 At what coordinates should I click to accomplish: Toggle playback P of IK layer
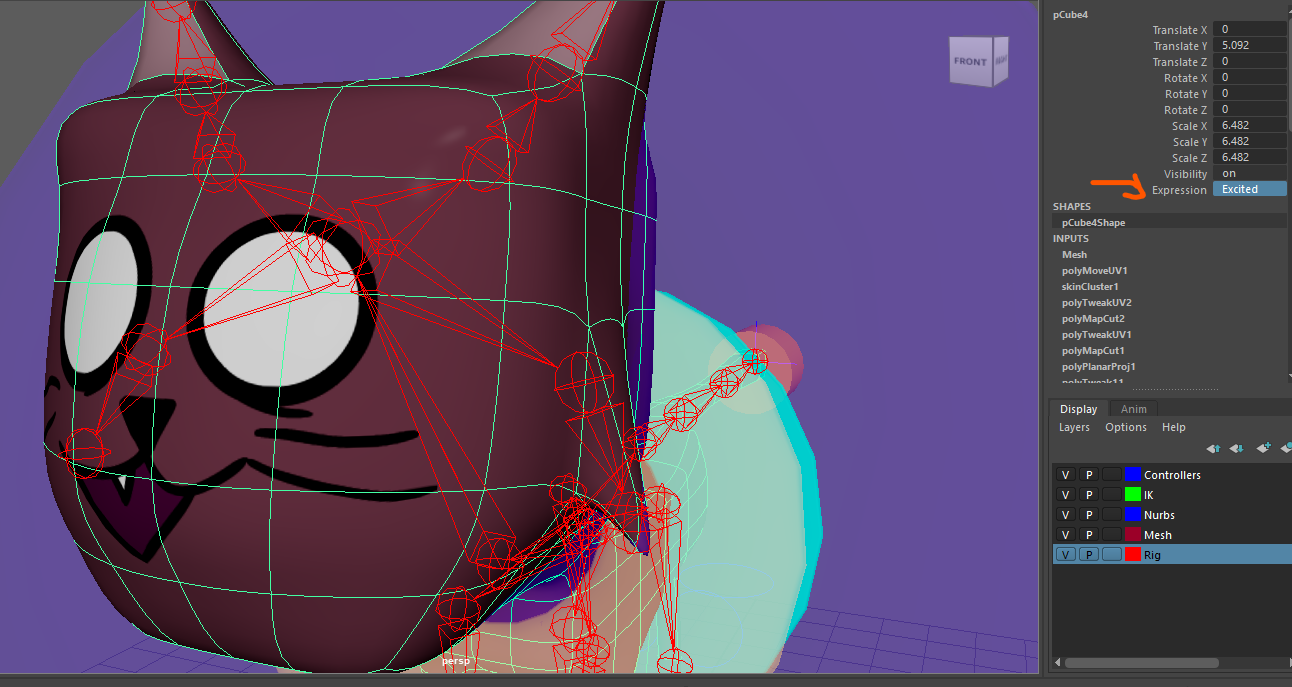click(1088, 495)
